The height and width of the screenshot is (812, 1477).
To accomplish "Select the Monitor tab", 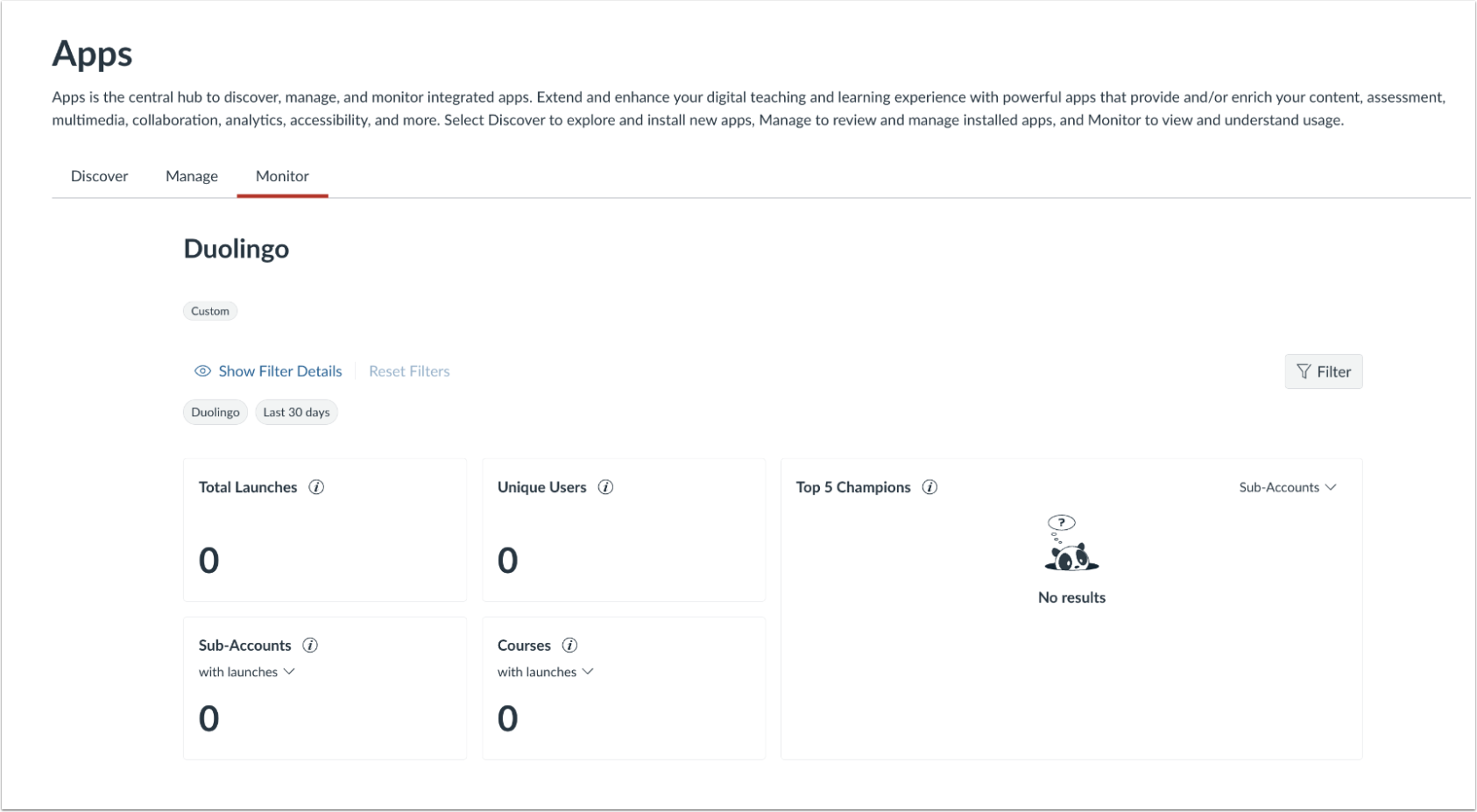I will [x=282, y=175].
